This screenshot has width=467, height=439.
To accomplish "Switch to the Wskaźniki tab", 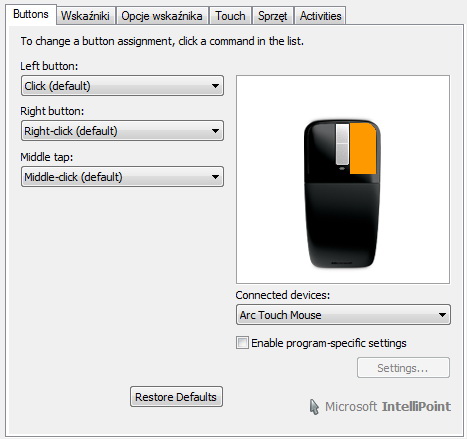I will (x=86, y=16).
